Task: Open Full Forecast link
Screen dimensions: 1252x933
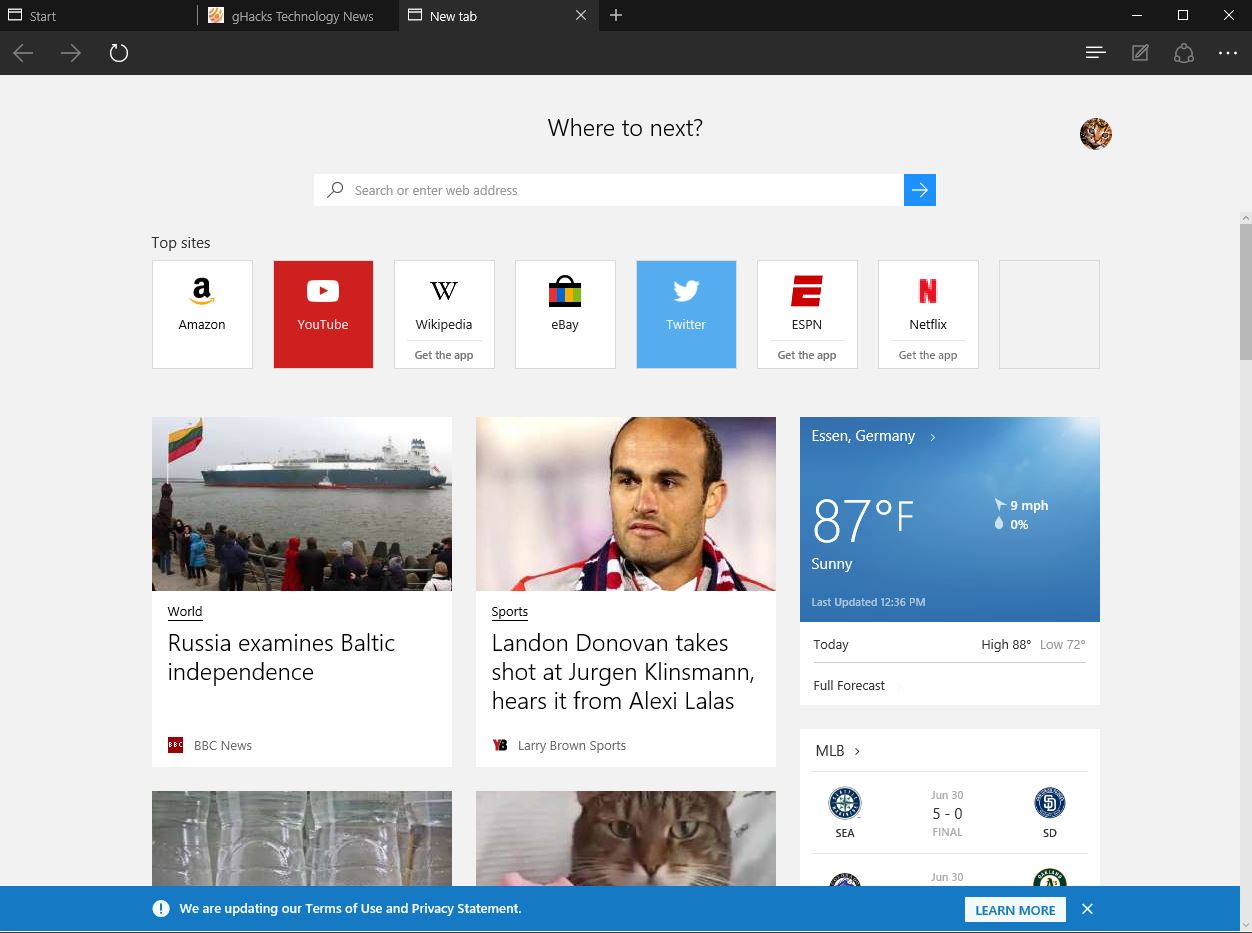Action: (849, 685)
